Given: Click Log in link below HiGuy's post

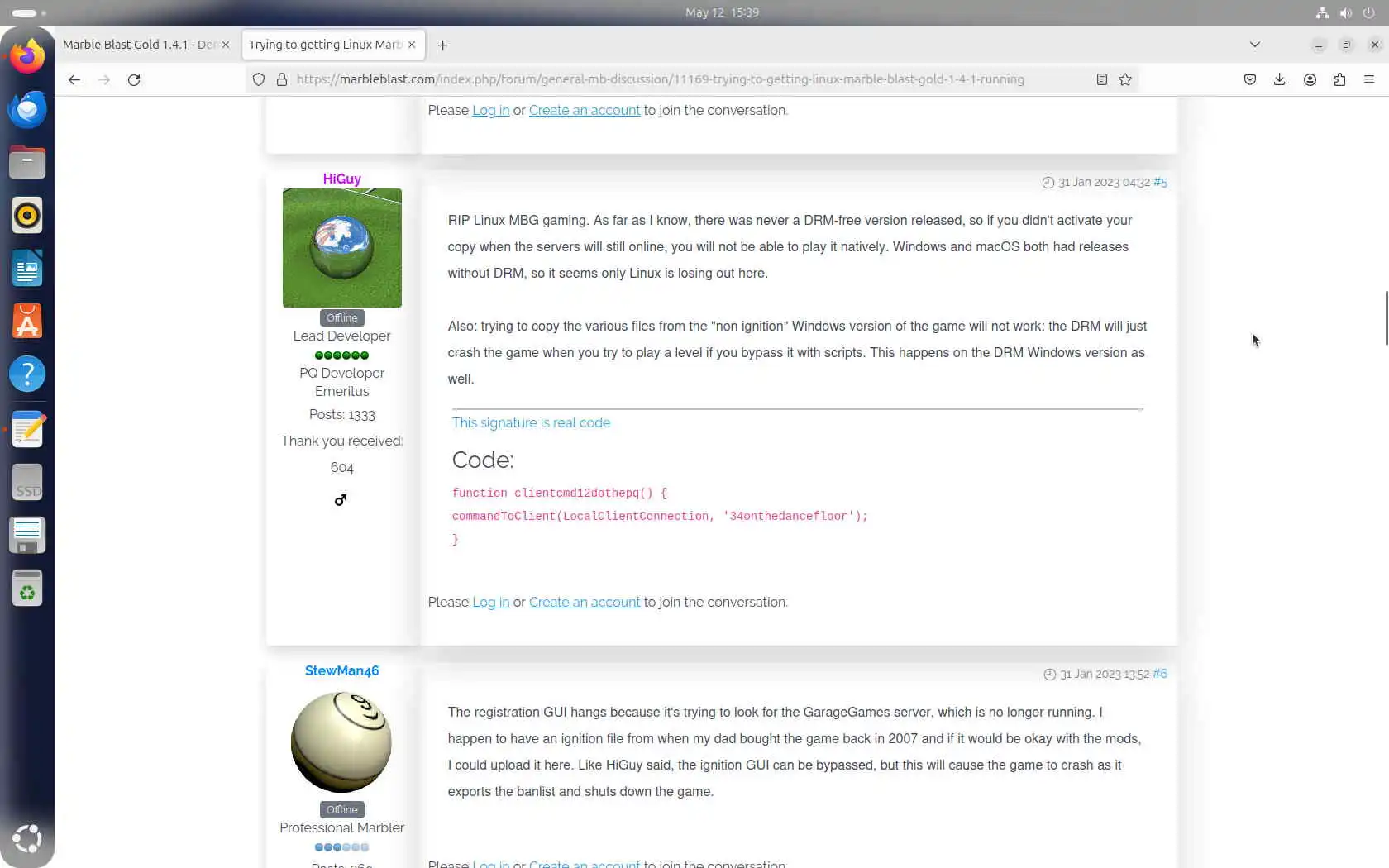Looking at the screenshot, I should [x=490, y=603].
